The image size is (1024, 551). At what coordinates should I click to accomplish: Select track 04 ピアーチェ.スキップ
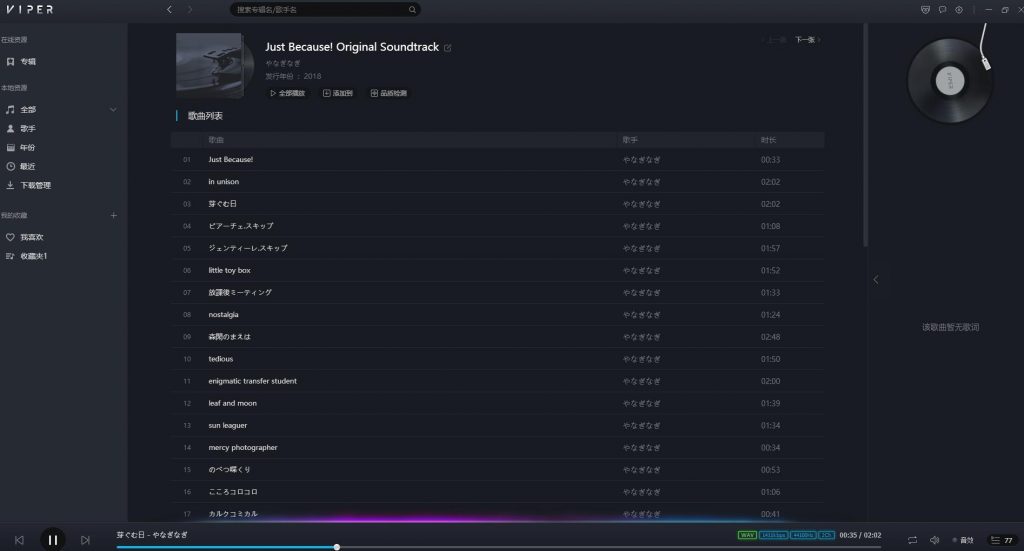coord(498,226)
